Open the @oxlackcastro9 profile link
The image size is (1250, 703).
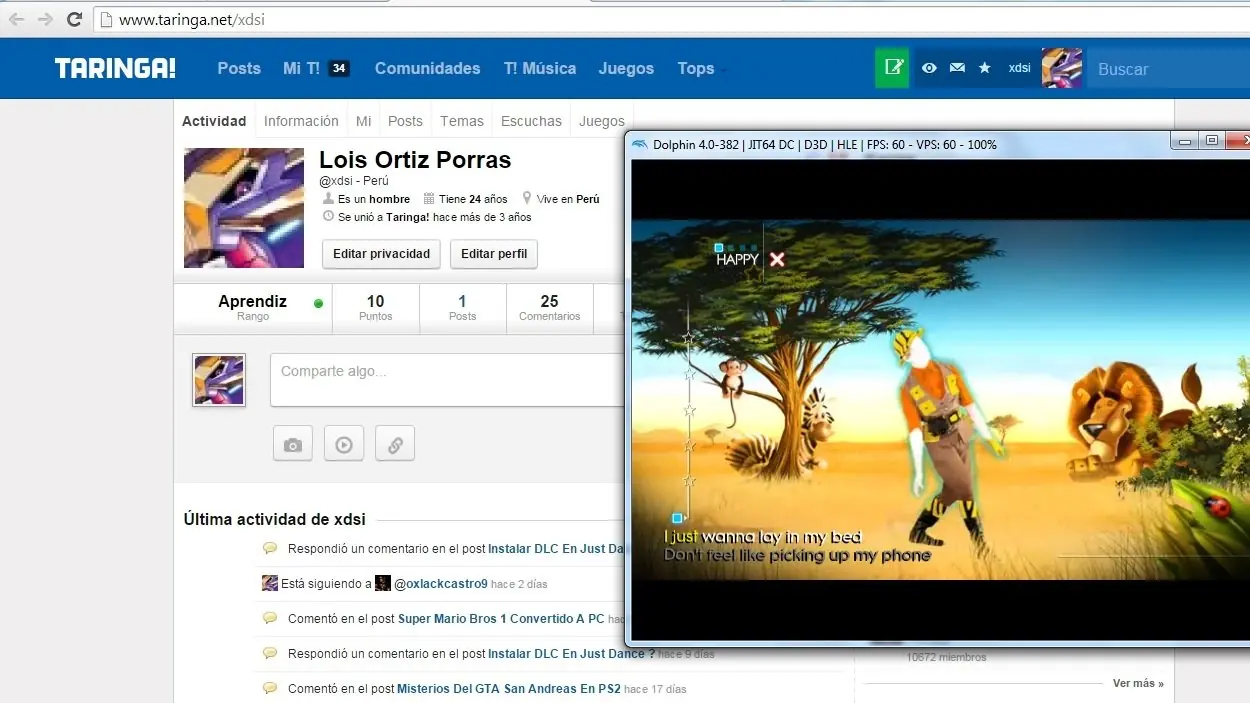(x=441, y=584)
